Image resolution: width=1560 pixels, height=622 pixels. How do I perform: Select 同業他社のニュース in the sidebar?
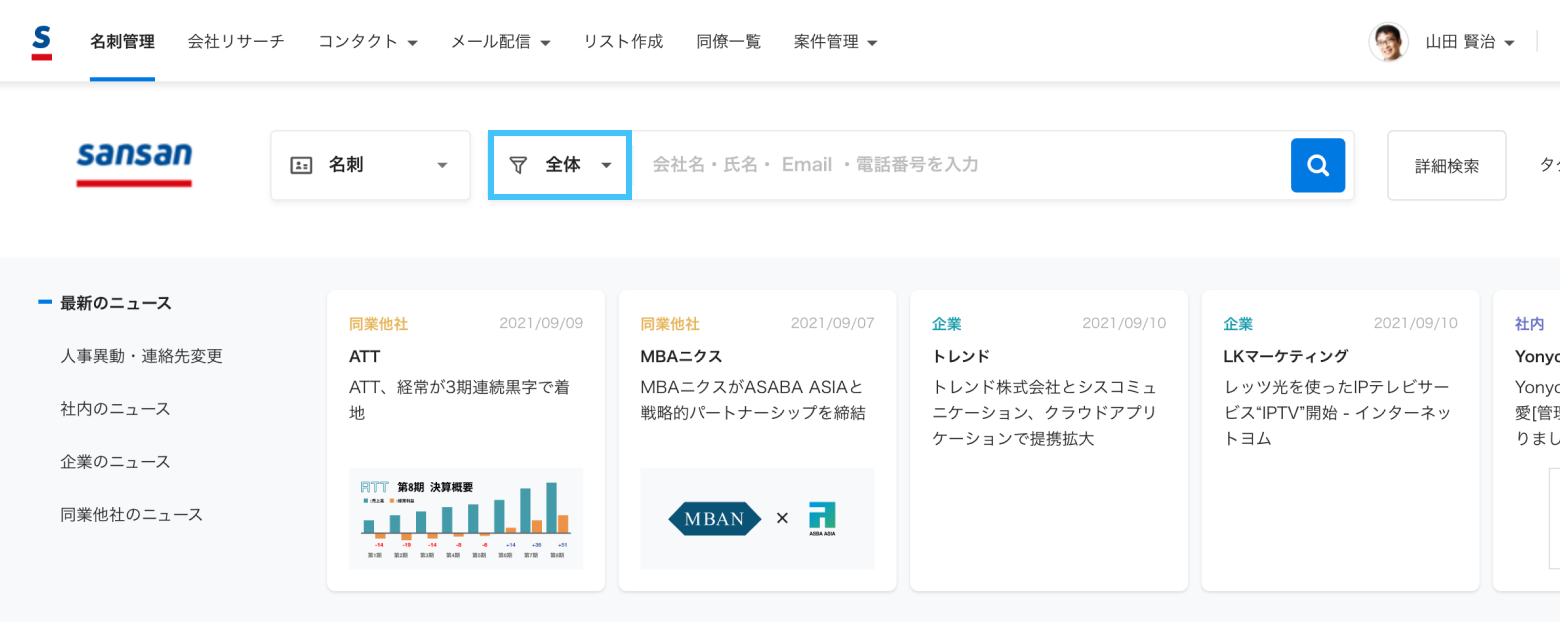click(x=131, y=515)
